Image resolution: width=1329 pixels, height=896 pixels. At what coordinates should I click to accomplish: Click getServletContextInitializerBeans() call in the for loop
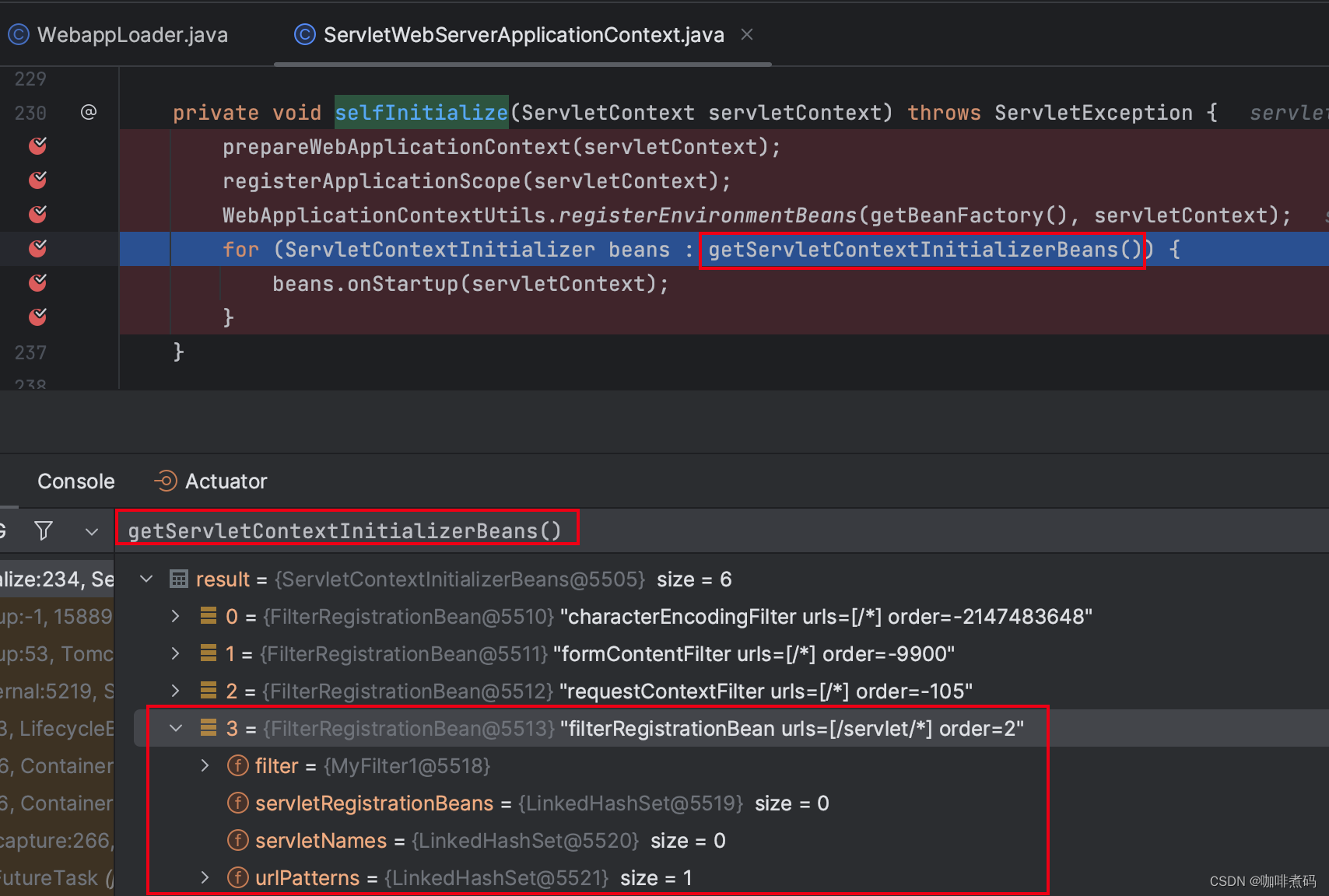[924, 249]
